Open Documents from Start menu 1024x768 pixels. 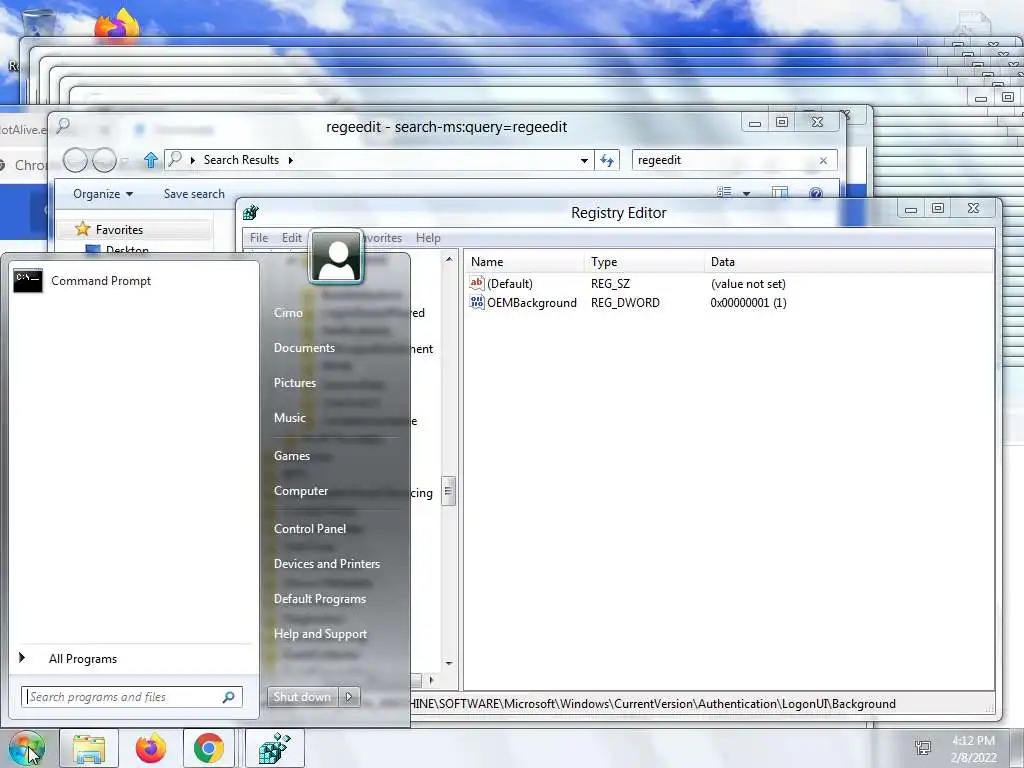(304, 348)
